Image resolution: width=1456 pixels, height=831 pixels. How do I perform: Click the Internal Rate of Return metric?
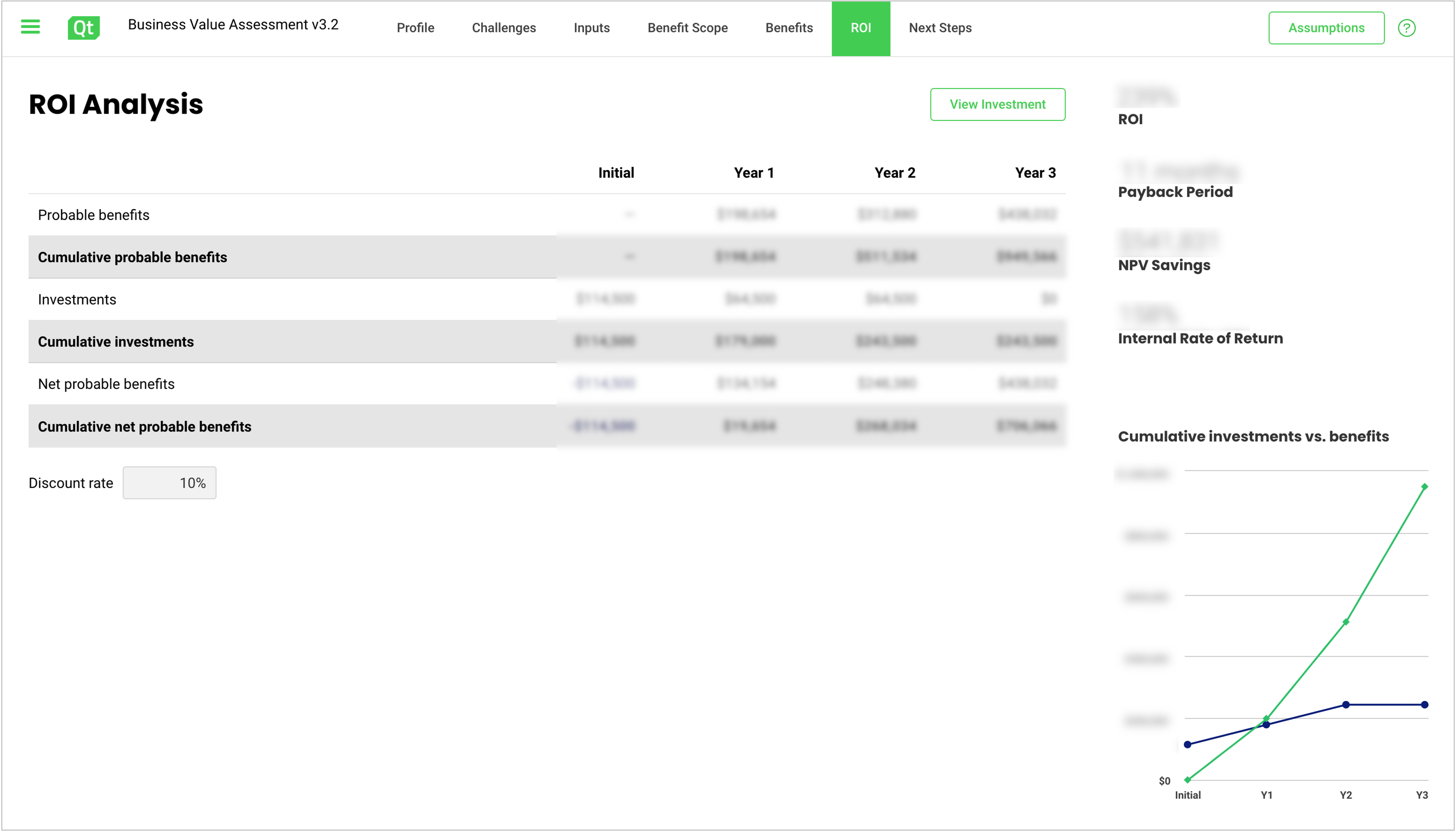[x=1201, y=338]
